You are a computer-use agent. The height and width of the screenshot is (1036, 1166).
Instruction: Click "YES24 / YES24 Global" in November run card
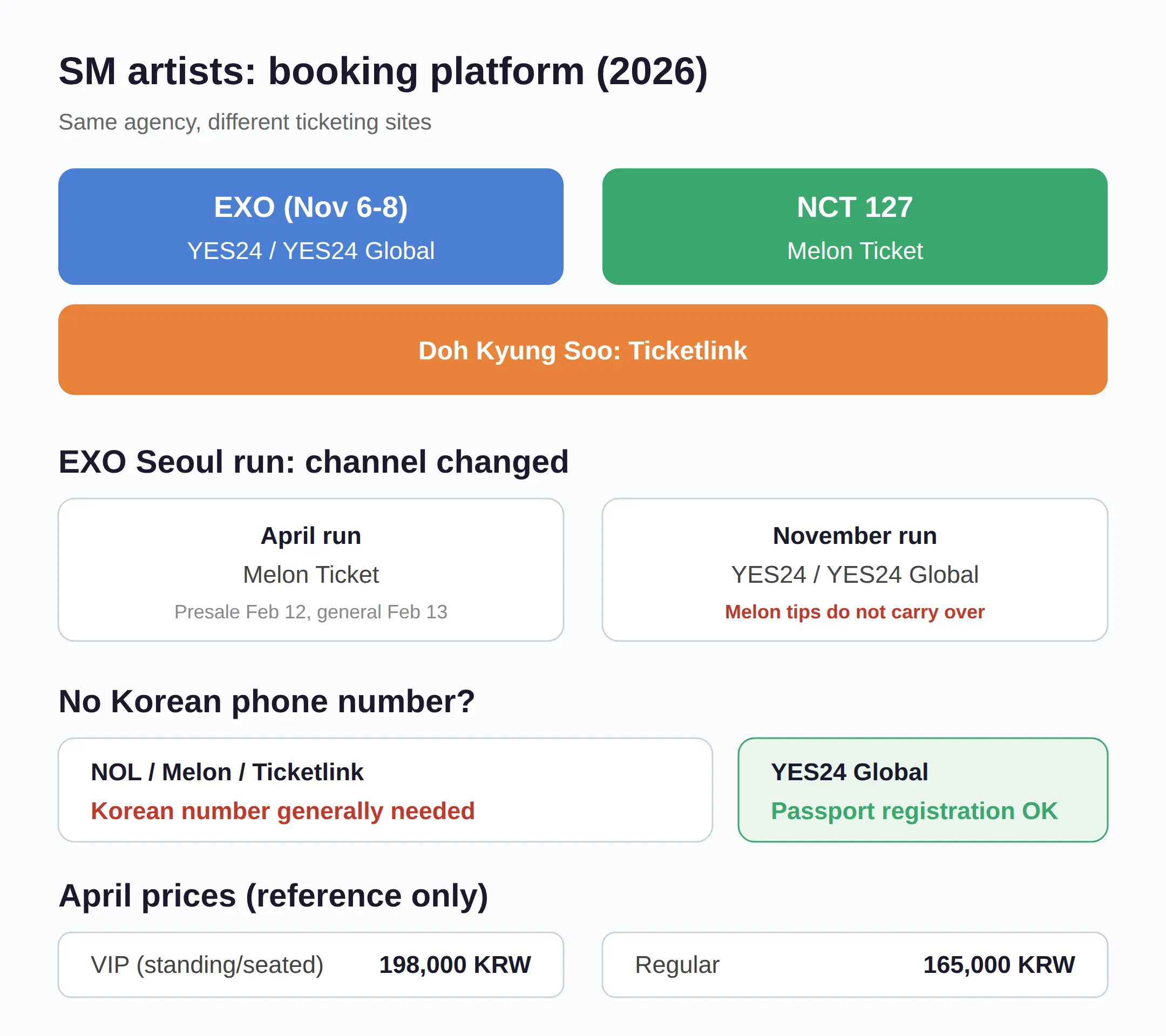(855, 574)
